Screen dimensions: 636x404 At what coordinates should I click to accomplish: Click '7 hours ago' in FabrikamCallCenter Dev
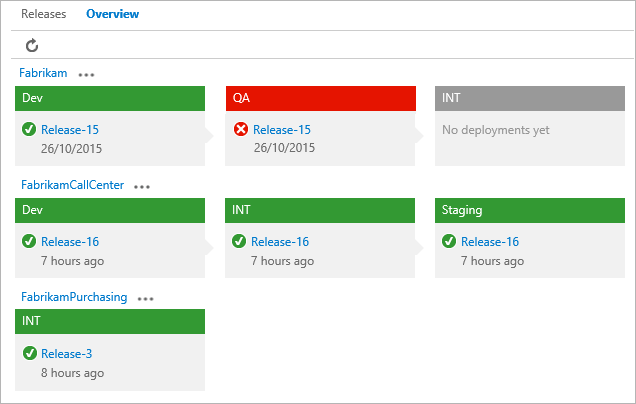coord(73,261)
